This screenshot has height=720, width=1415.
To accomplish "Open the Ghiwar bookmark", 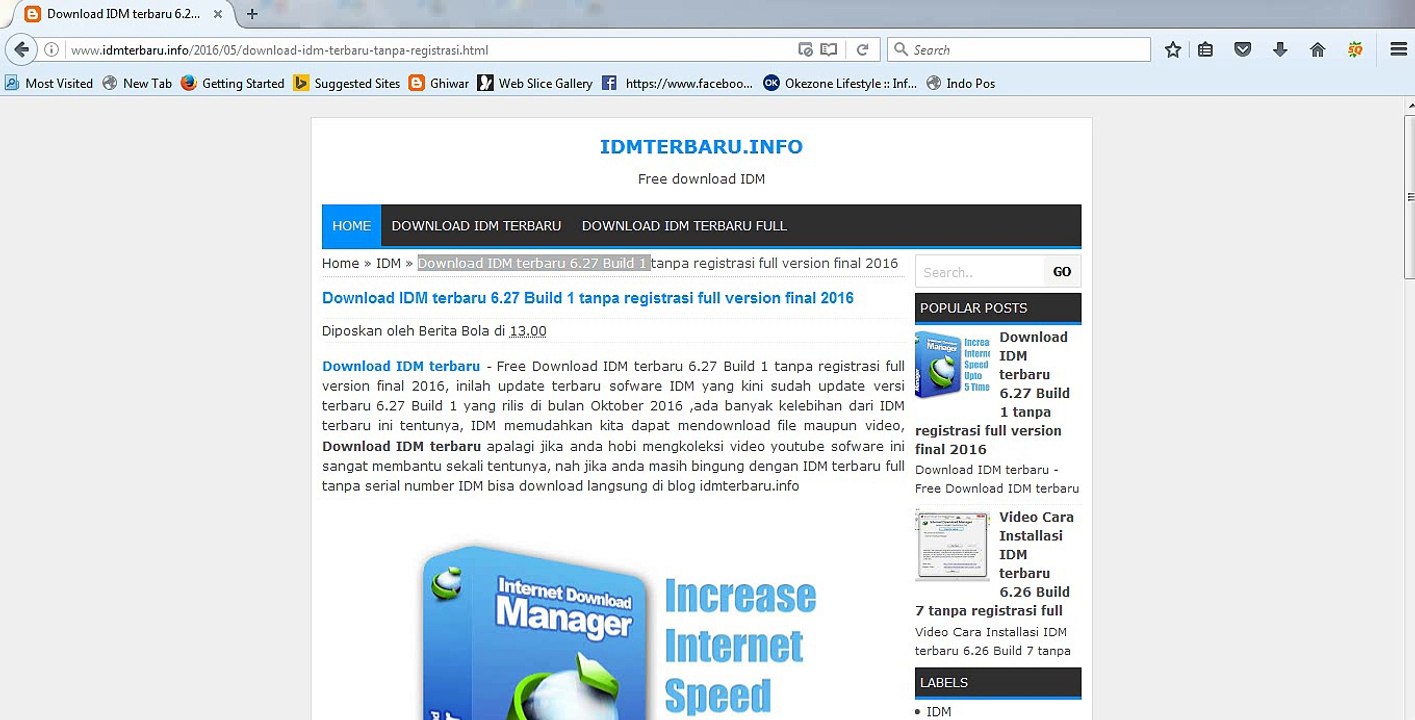I will pyautogui.click(x=439, y=83).
